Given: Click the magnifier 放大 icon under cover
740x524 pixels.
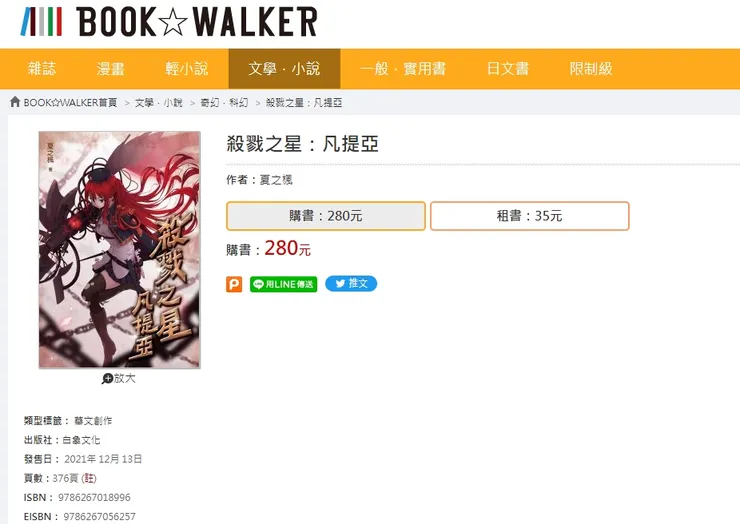Looking at the screenshot, I should click(108, 379).
